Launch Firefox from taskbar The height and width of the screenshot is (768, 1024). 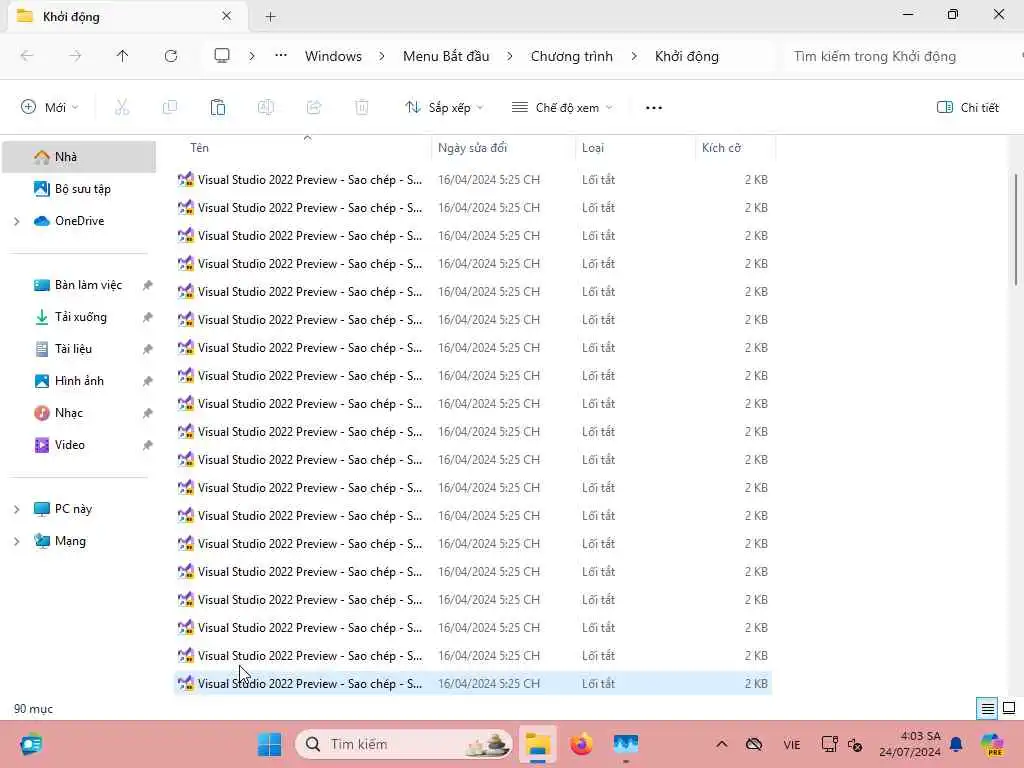[x=581, y=744]
